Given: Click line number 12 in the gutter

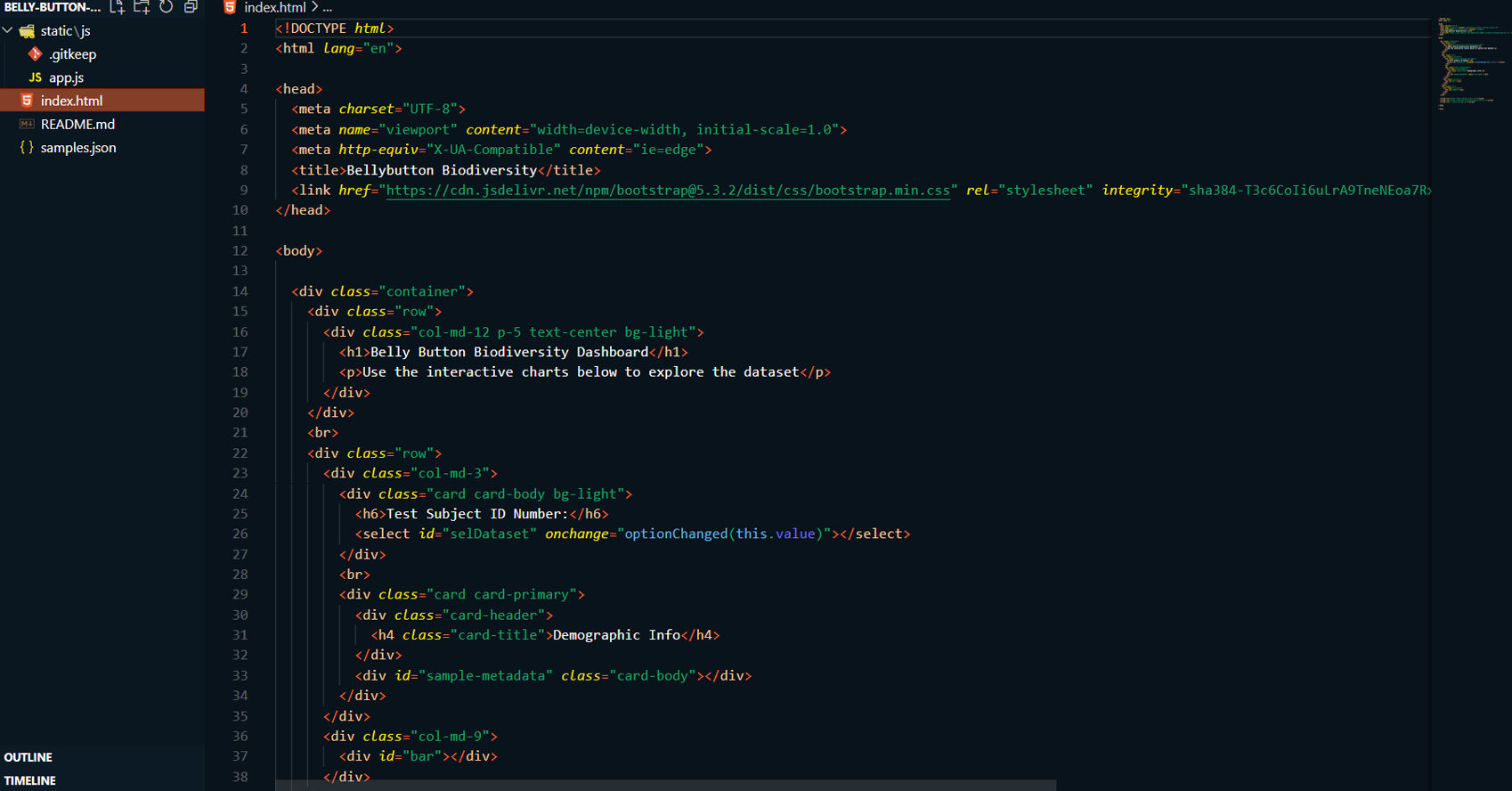Looking at the screenshot, I should click(240, 251).
